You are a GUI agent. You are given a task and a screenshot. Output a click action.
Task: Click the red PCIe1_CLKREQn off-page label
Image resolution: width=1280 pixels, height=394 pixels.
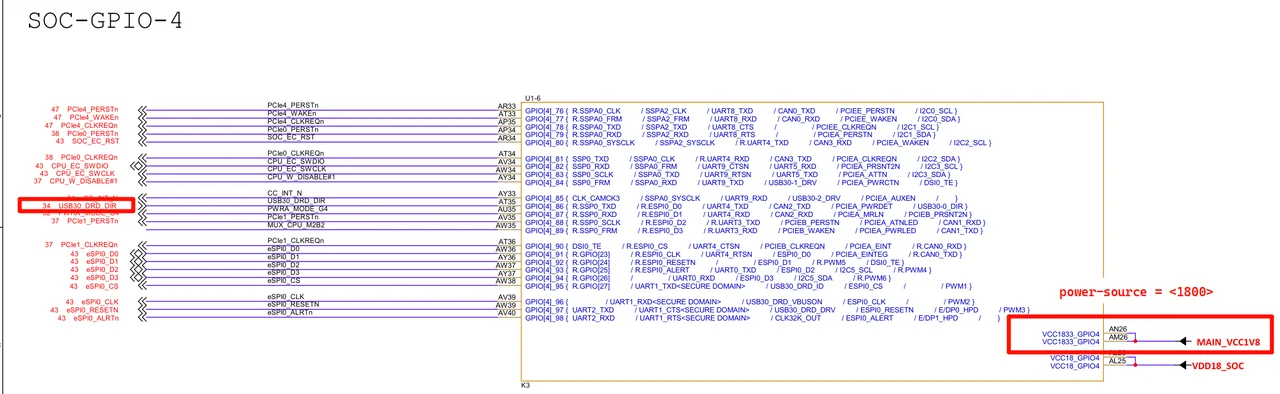(89, 245)
